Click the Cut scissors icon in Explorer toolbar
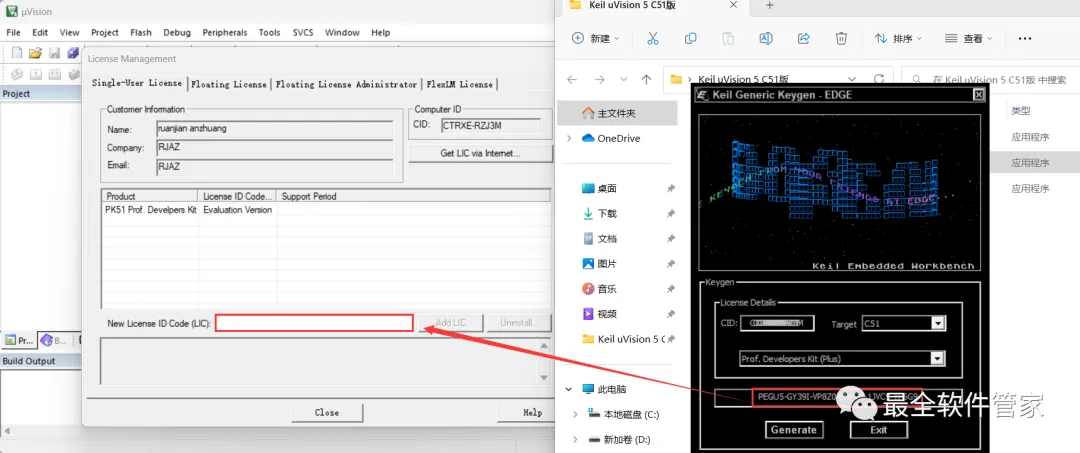The image size is (1080, 453). pos(653,39)
